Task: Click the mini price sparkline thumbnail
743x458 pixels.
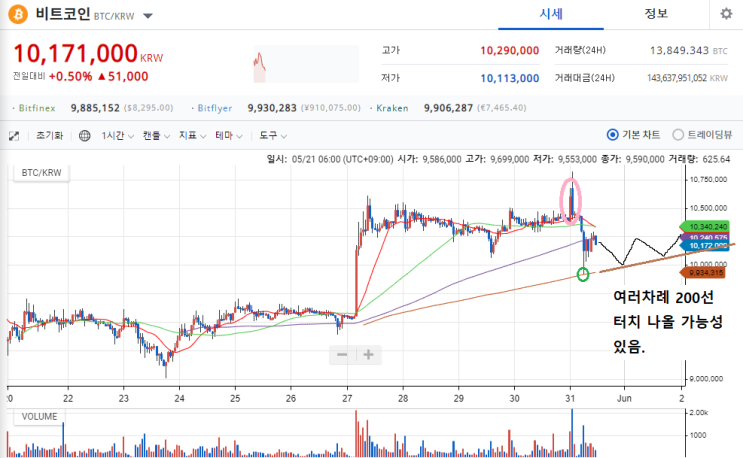Action: (x=306, y=64)
